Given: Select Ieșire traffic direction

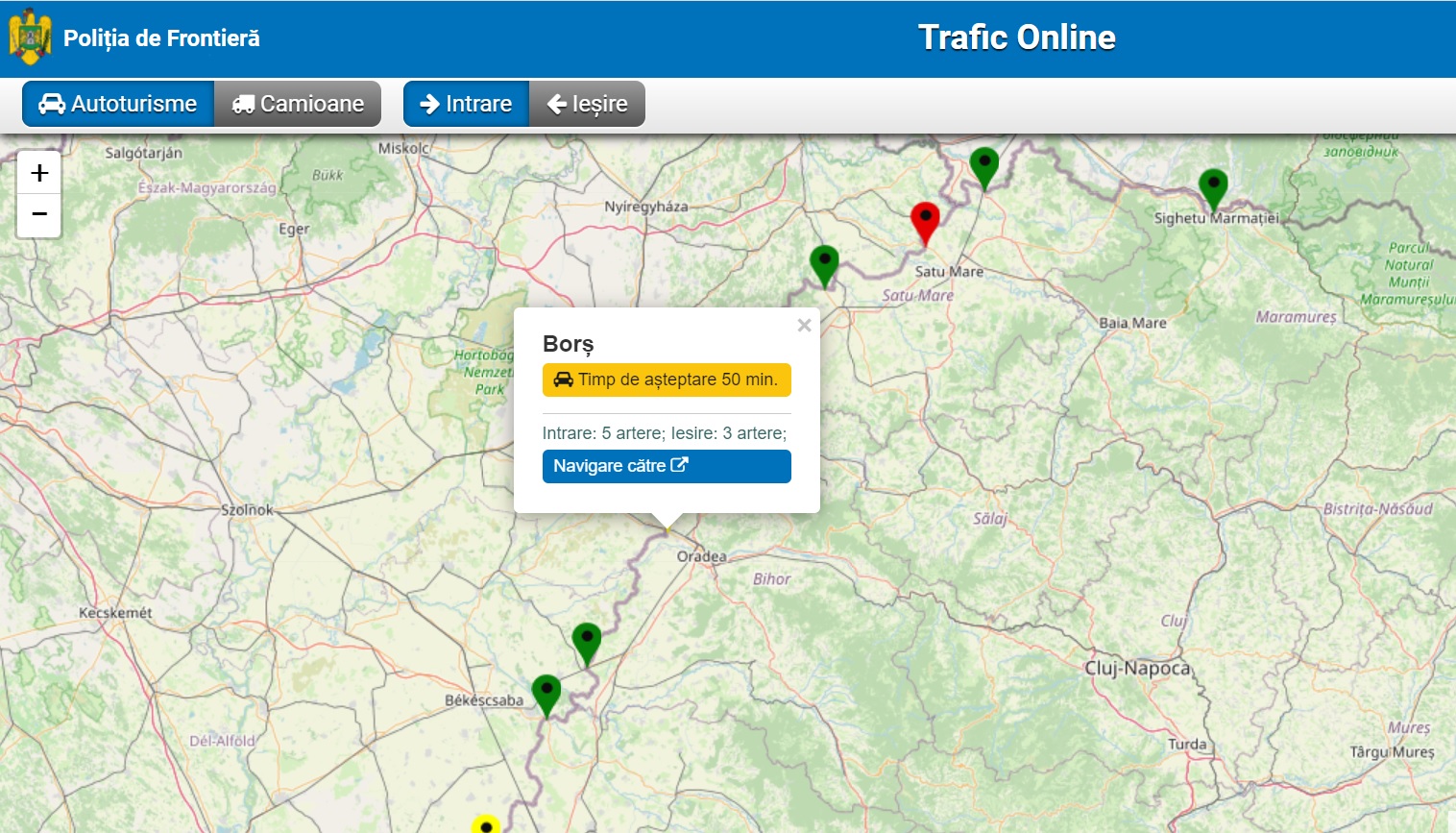Looking at the screenshot, I should pos(587,104).
